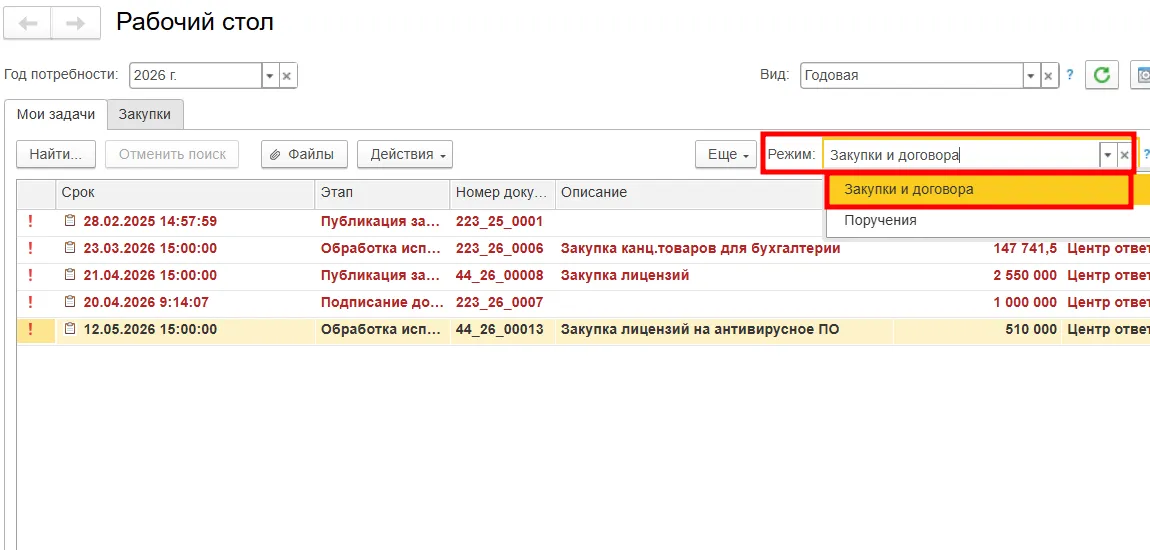Image resolution: width=1150 pixels, height=550 pixels.
Task: Open the Вид dropdown arrow
Action: (1031, 76)
